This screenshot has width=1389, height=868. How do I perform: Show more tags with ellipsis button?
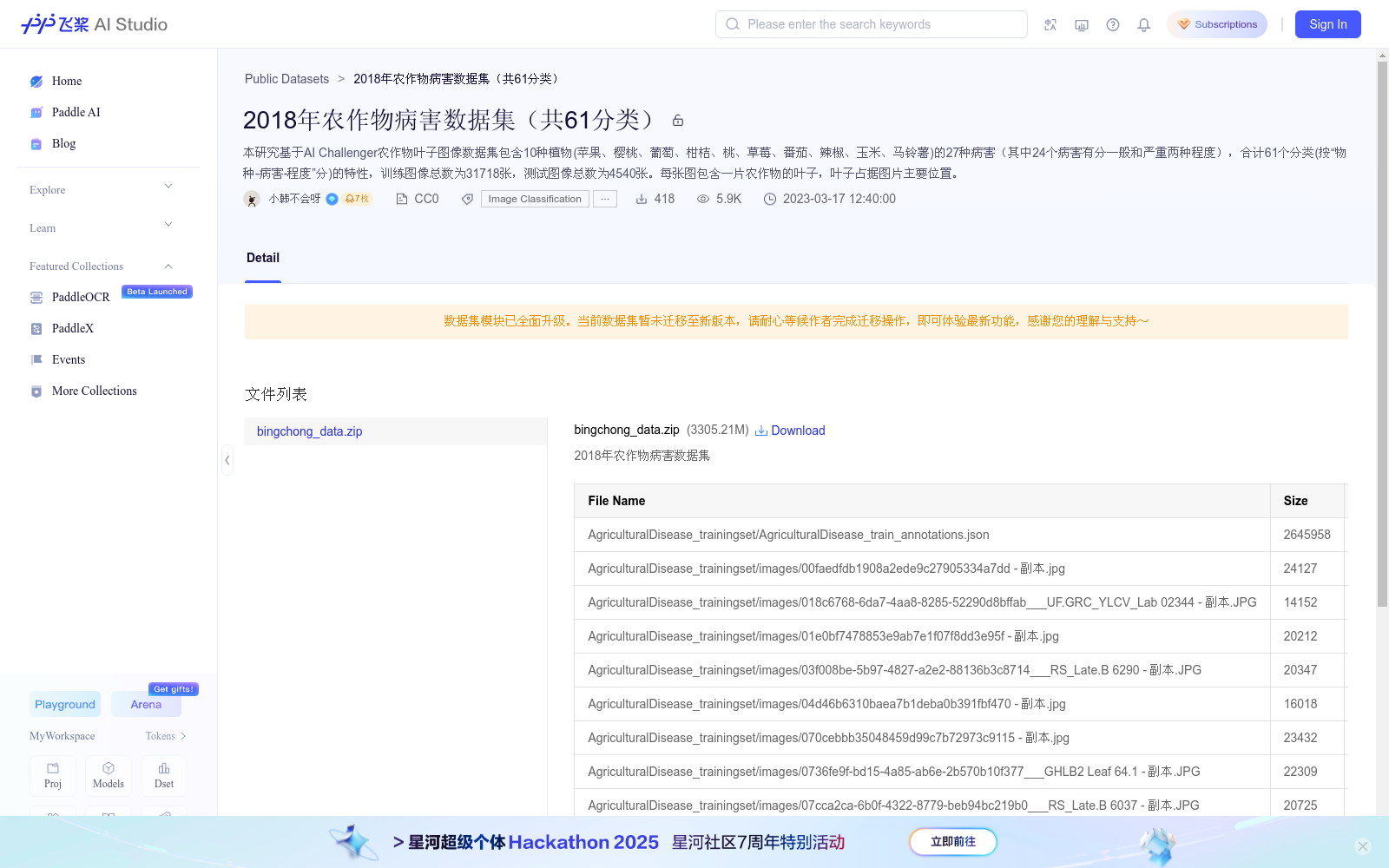tap(605, 199)
